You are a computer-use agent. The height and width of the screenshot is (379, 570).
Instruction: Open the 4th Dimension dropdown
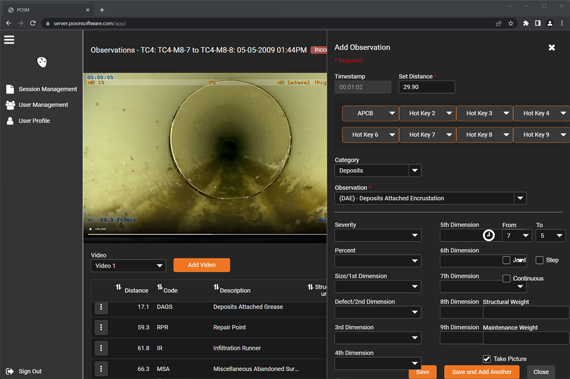pos(378,363)
